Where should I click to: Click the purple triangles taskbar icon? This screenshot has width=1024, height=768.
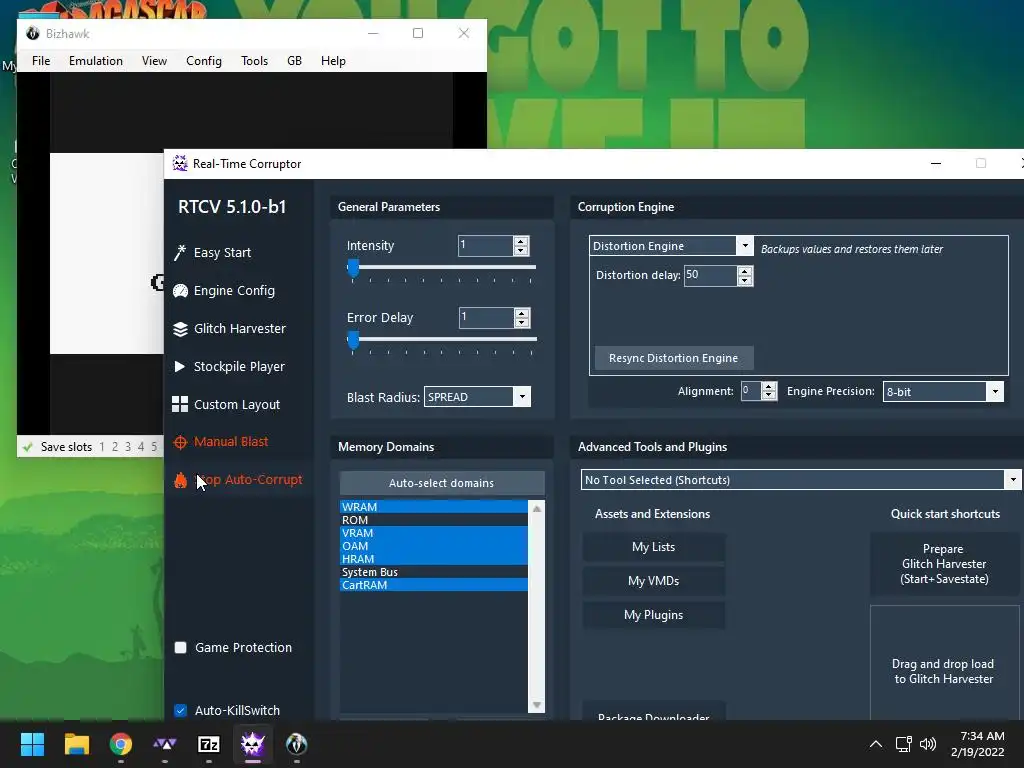click(165, 744)
